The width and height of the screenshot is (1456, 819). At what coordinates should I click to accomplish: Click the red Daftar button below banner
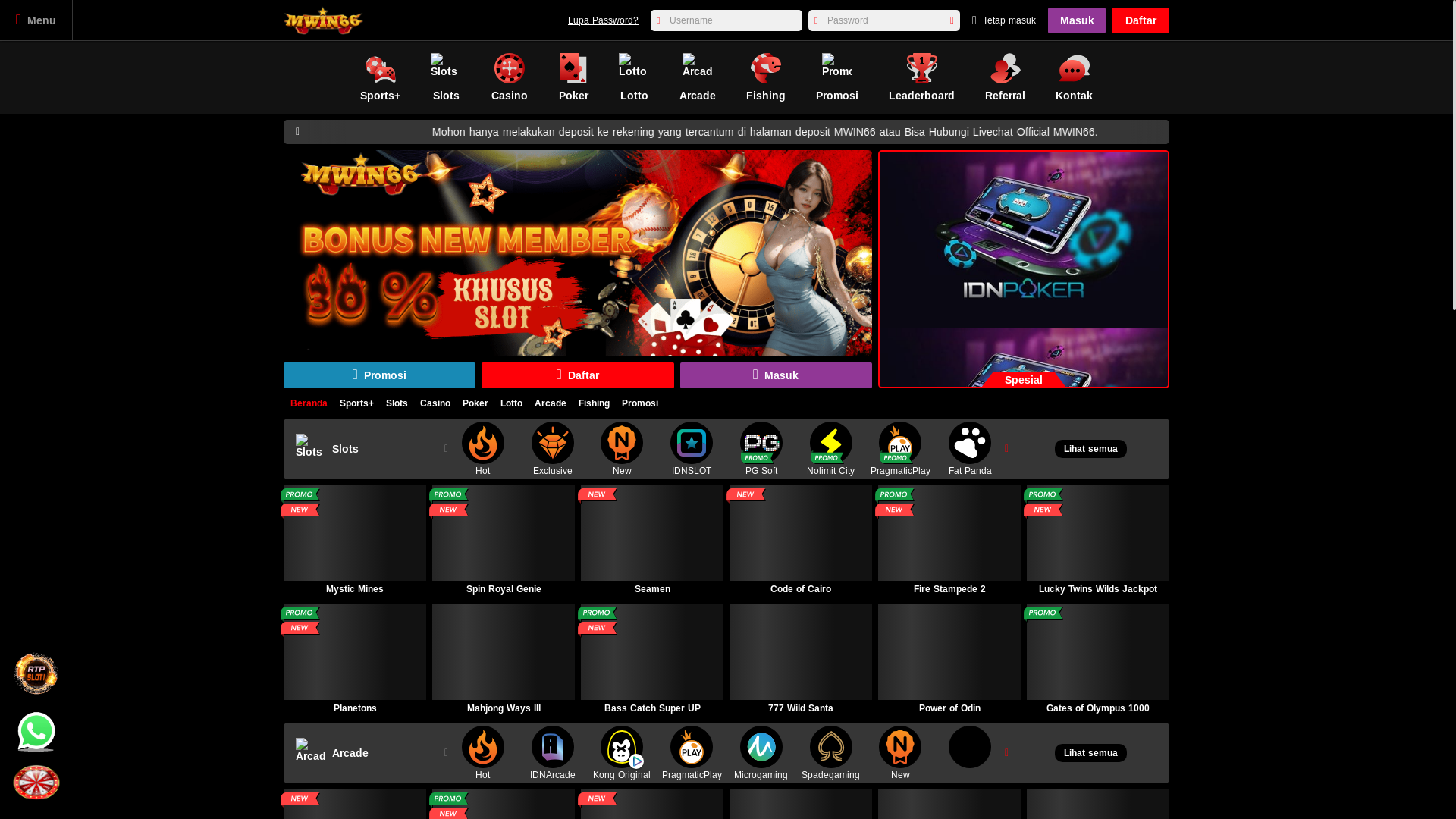tap(577, 375)
